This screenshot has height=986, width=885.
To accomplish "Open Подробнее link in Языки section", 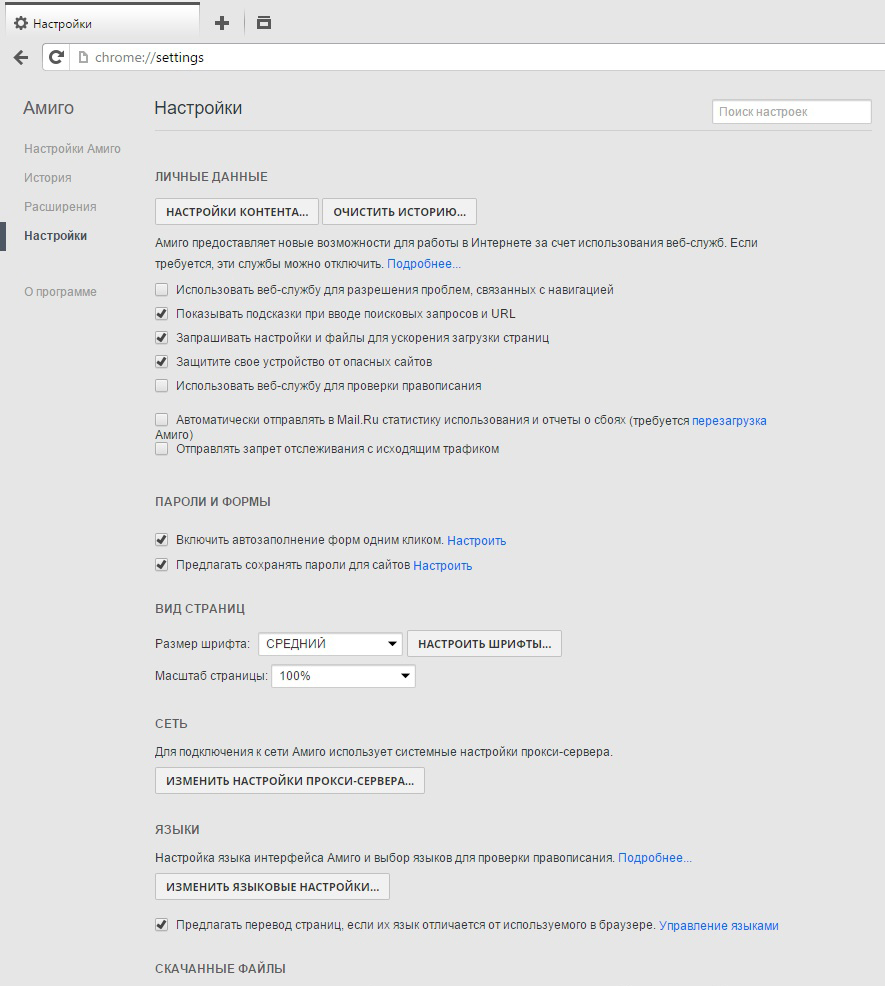I will click(x=655, y=858).
